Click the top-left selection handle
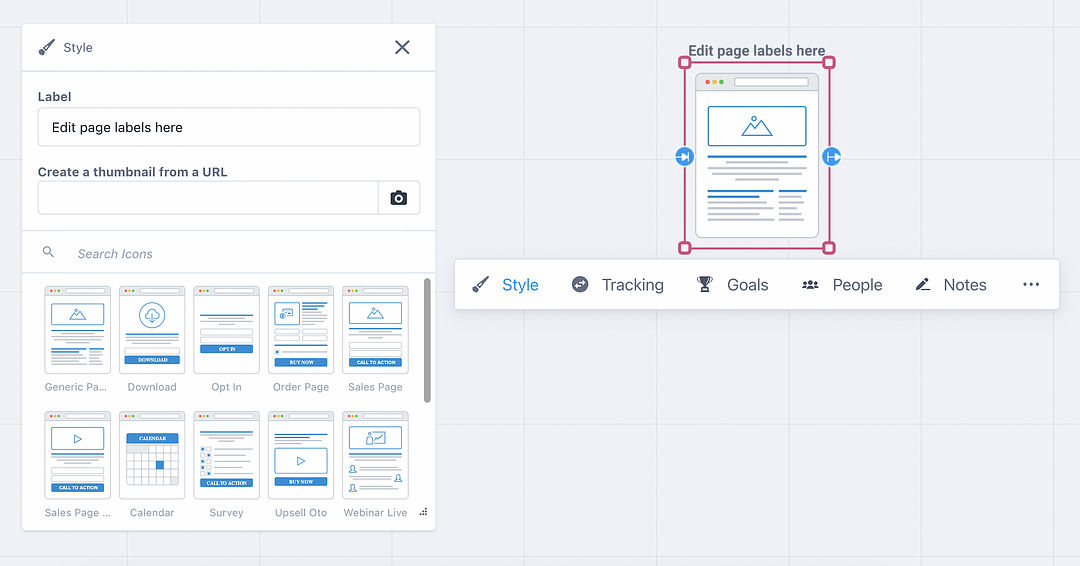This screenshot has width=1080, height=566. click(x=685, y=63)
